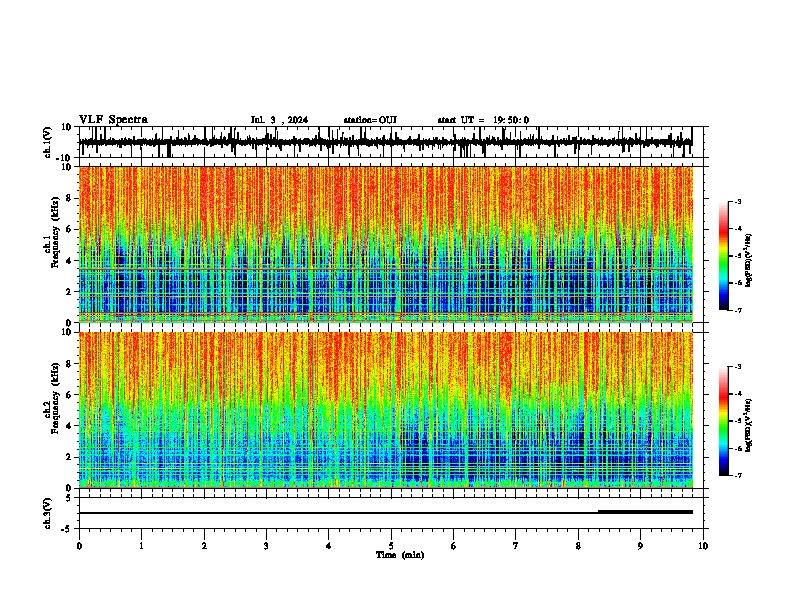The height and width of the screenshot is (612, 792).
Task: Click the ch.2 color scale bar
Action: coord(723,421)
